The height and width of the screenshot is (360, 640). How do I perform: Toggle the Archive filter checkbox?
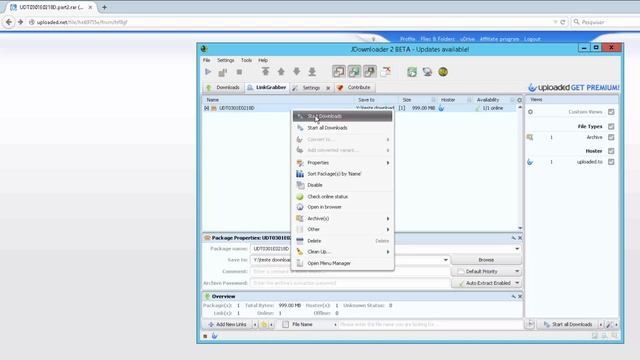tap(611, 137)
